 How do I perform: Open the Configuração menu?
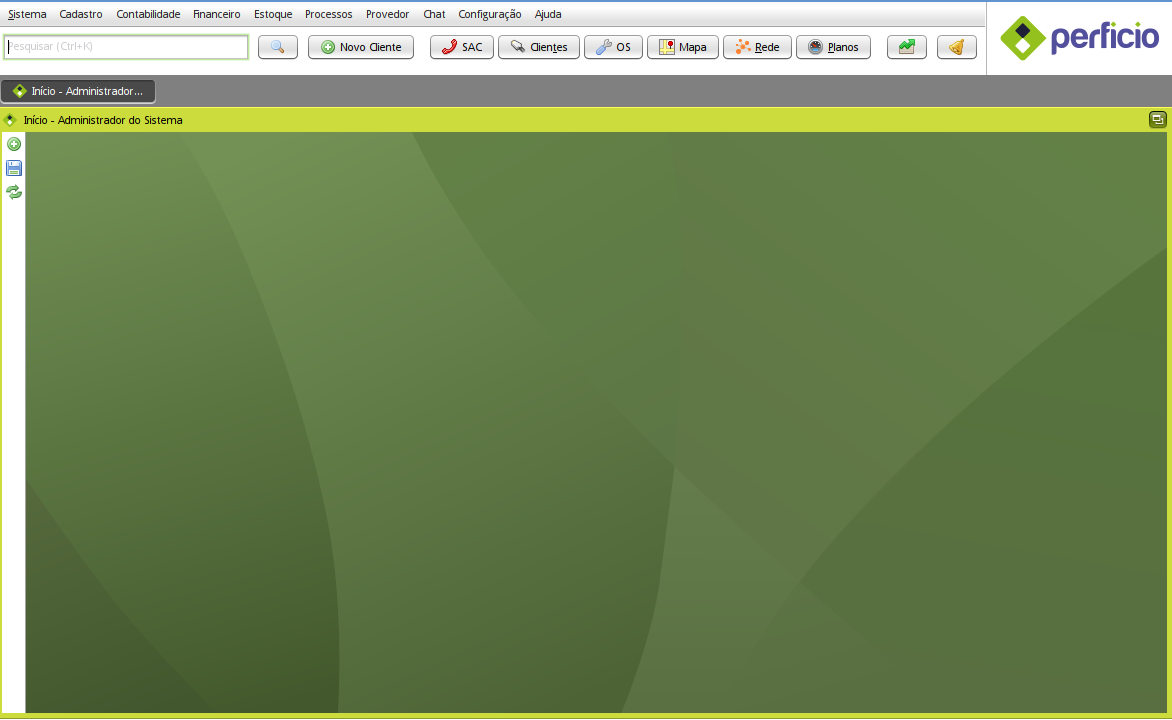click(x=489, y=14)
